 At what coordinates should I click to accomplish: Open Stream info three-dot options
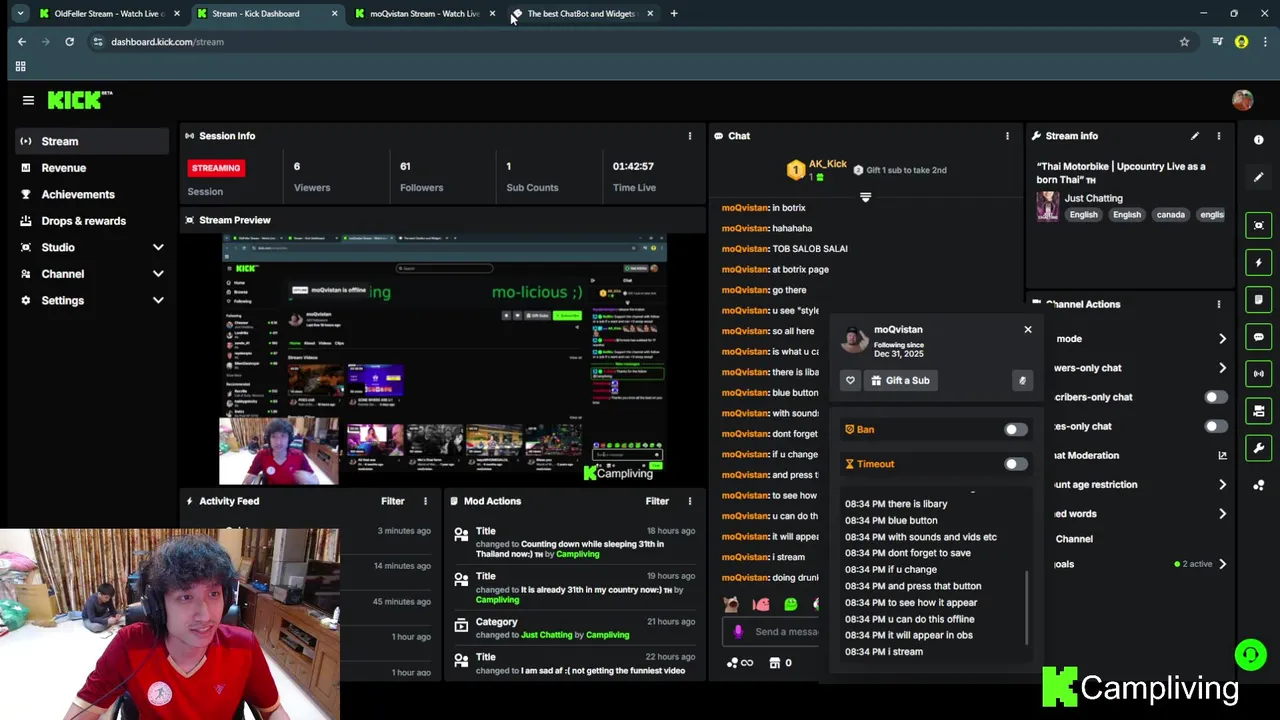point(1218,136)
